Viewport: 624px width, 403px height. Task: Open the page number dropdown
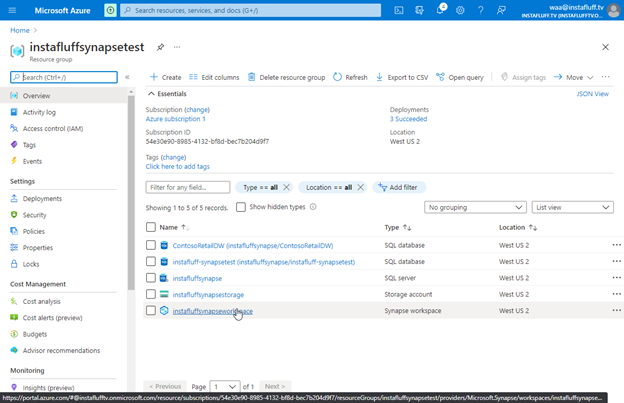click(225, 386)
